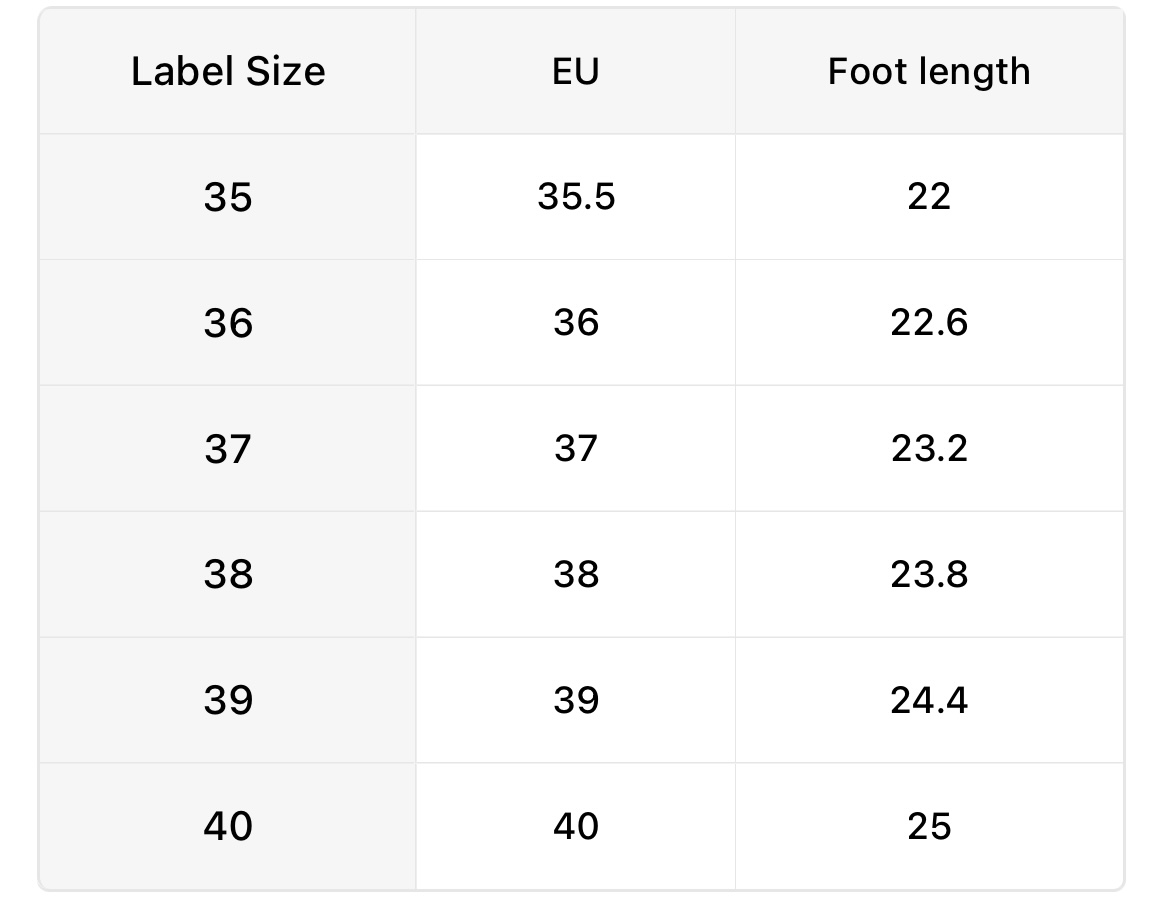1170x900 pixels.
Task: Select label size 38 in first column
Action: tap(228, 575)
